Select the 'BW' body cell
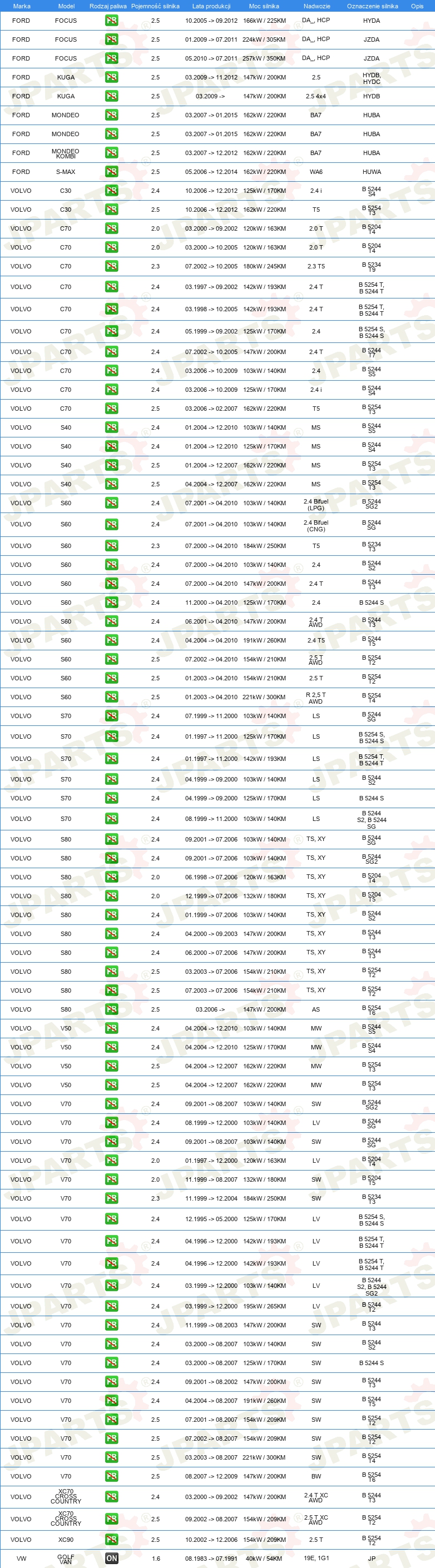435x1568 pixels. coord(316,1476)
